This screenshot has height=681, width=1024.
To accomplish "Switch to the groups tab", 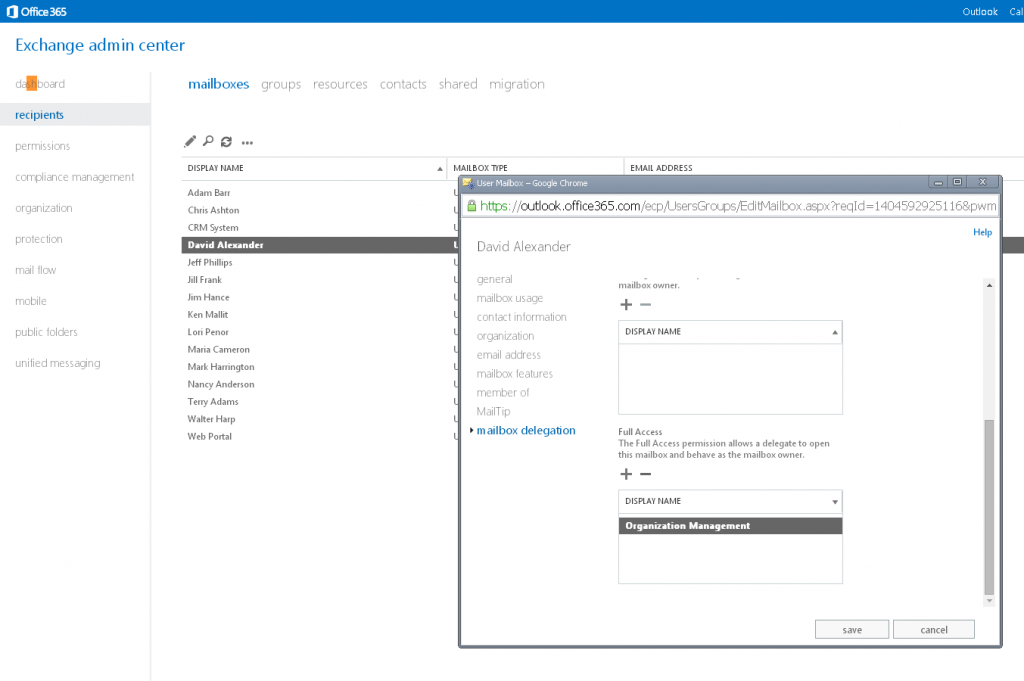I will click(x=281, y=84).
